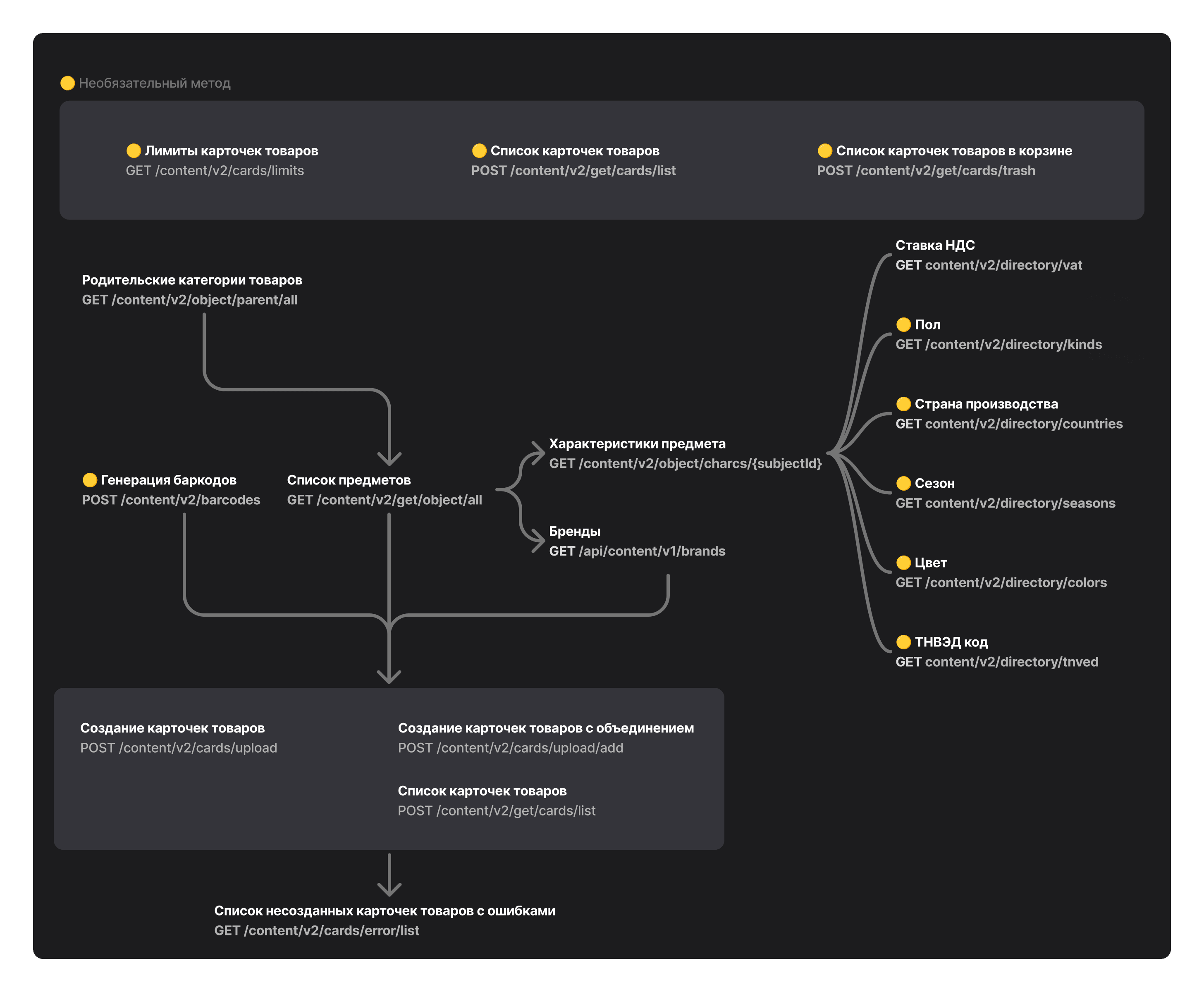Click Список предметов heading
1204x992 pixels.
349,481
